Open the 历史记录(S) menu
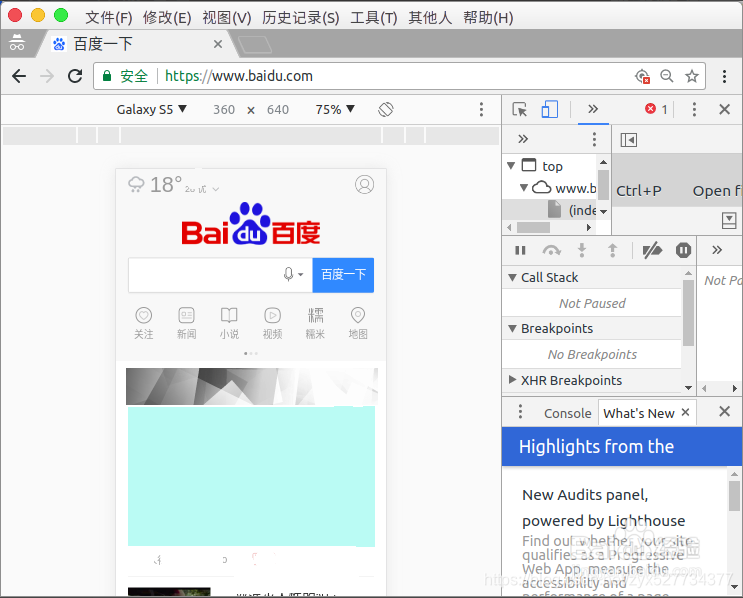The width and height of the screenshot is (743, 598). coord(300,18)
